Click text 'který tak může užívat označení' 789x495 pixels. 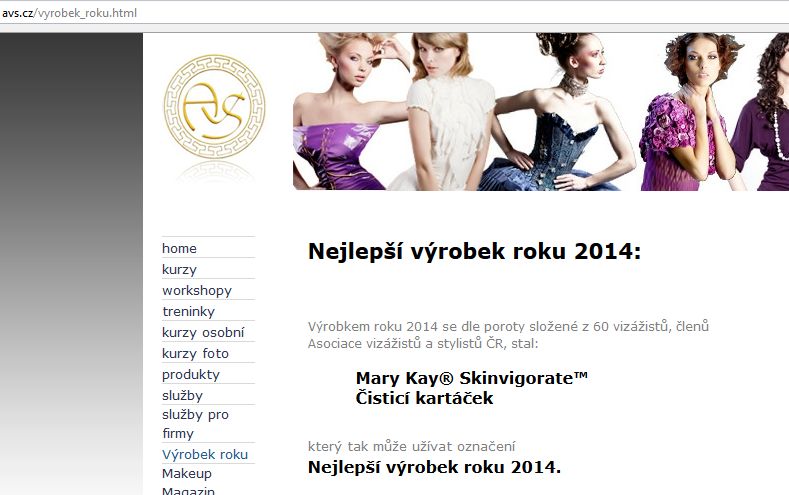[x=412, y=446]
